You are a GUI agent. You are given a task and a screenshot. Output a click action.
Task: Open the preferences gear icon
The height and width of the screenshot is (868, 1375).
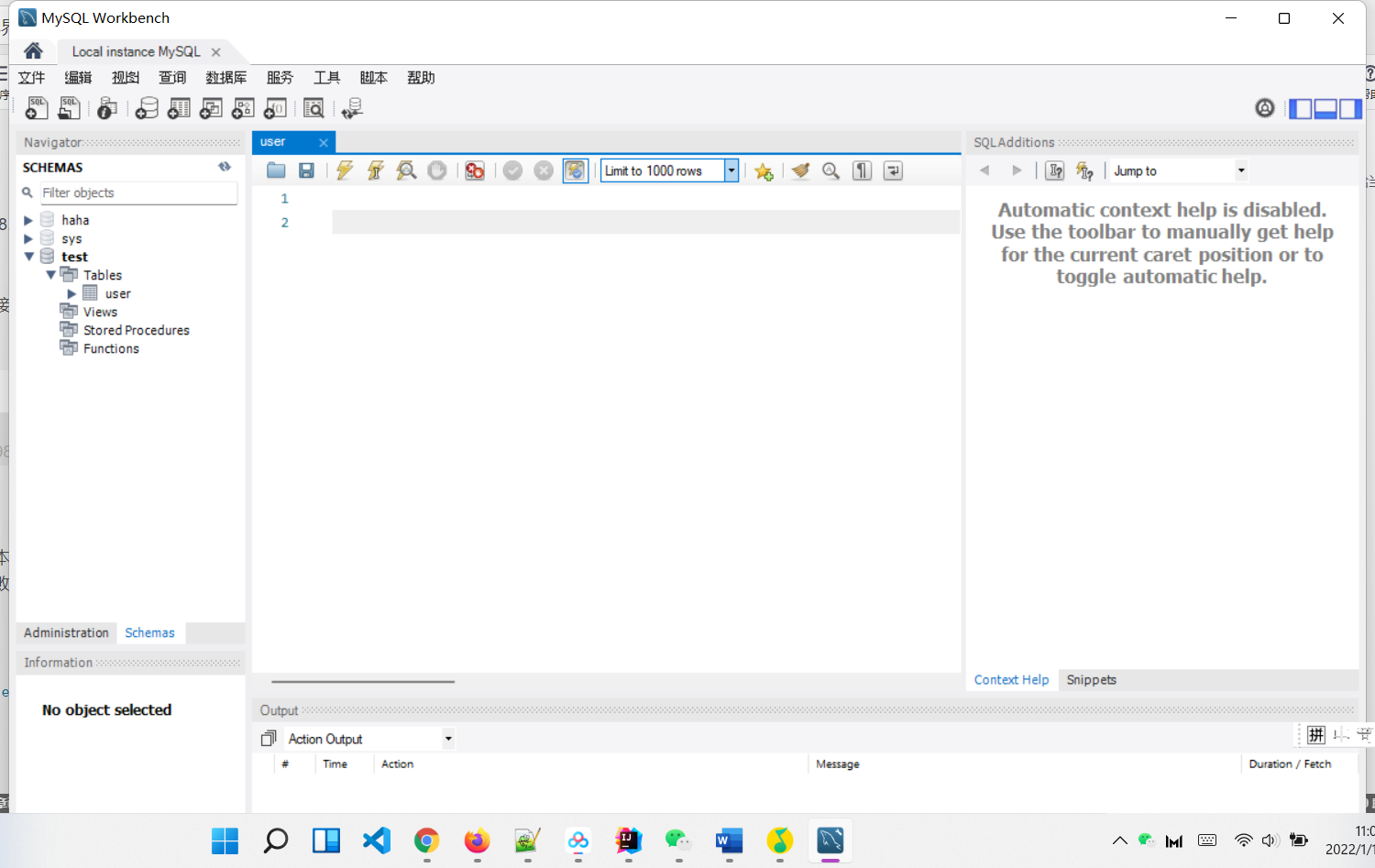tap(1265, 108)
